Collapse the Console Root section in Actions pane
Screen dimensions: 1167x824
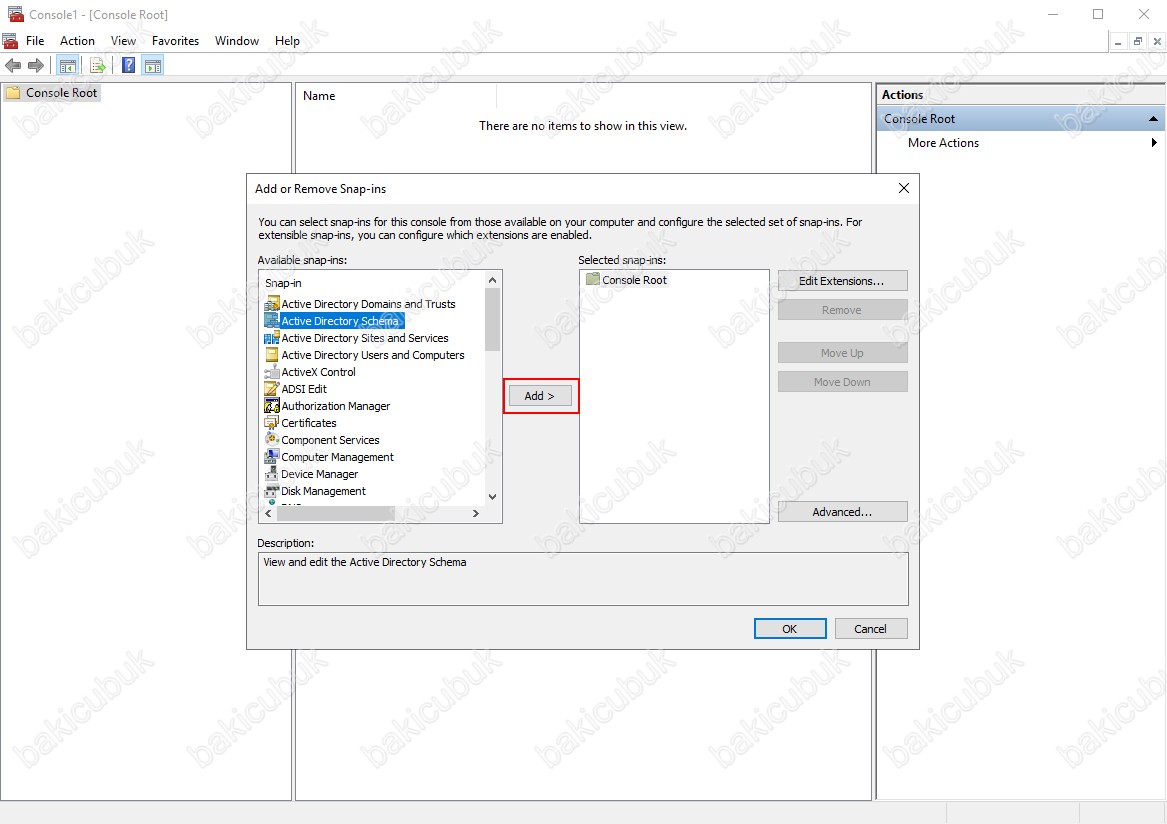(x=1153, y=119)
